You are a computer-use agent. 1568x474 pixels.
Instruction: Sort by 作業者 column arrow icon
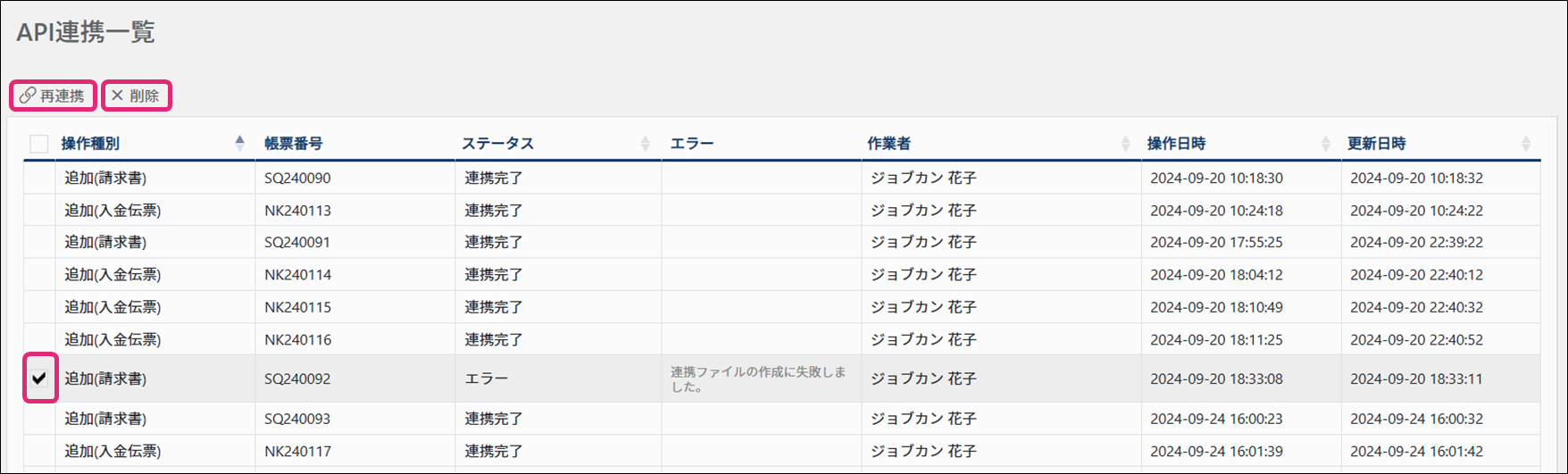(1125, 143)
